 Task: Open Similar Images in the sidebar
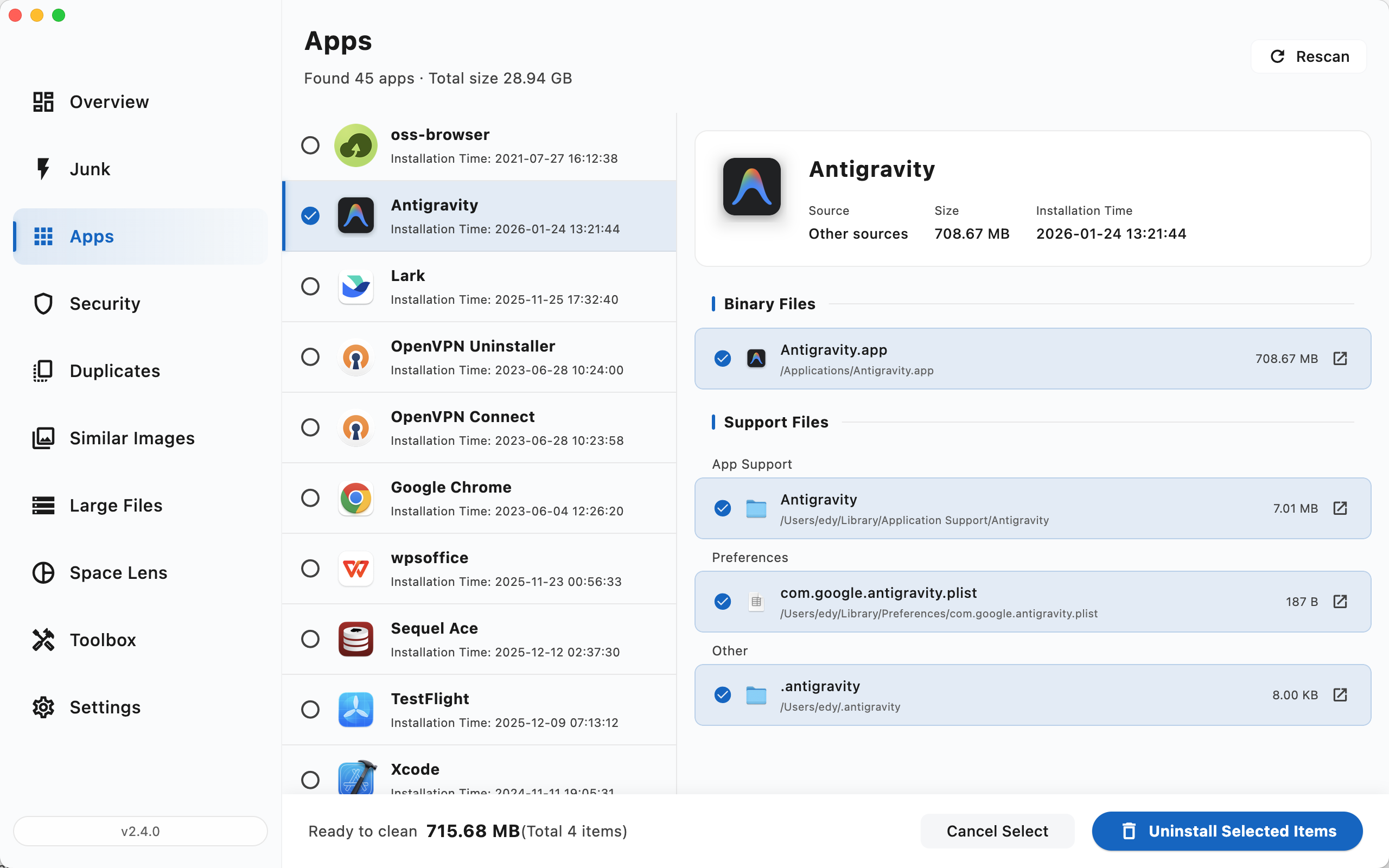pyautogui.click(x=140, y=438)
